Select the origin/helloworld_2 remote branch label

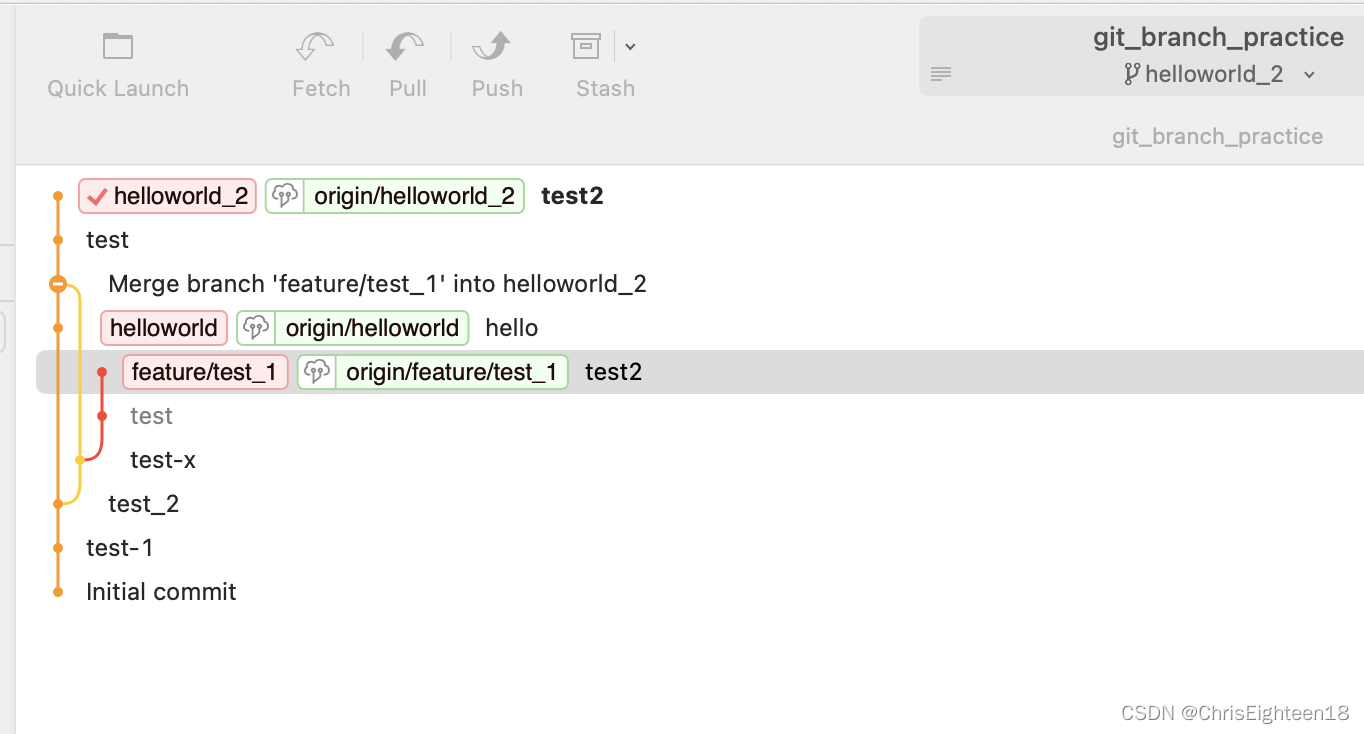pos(414,196)
